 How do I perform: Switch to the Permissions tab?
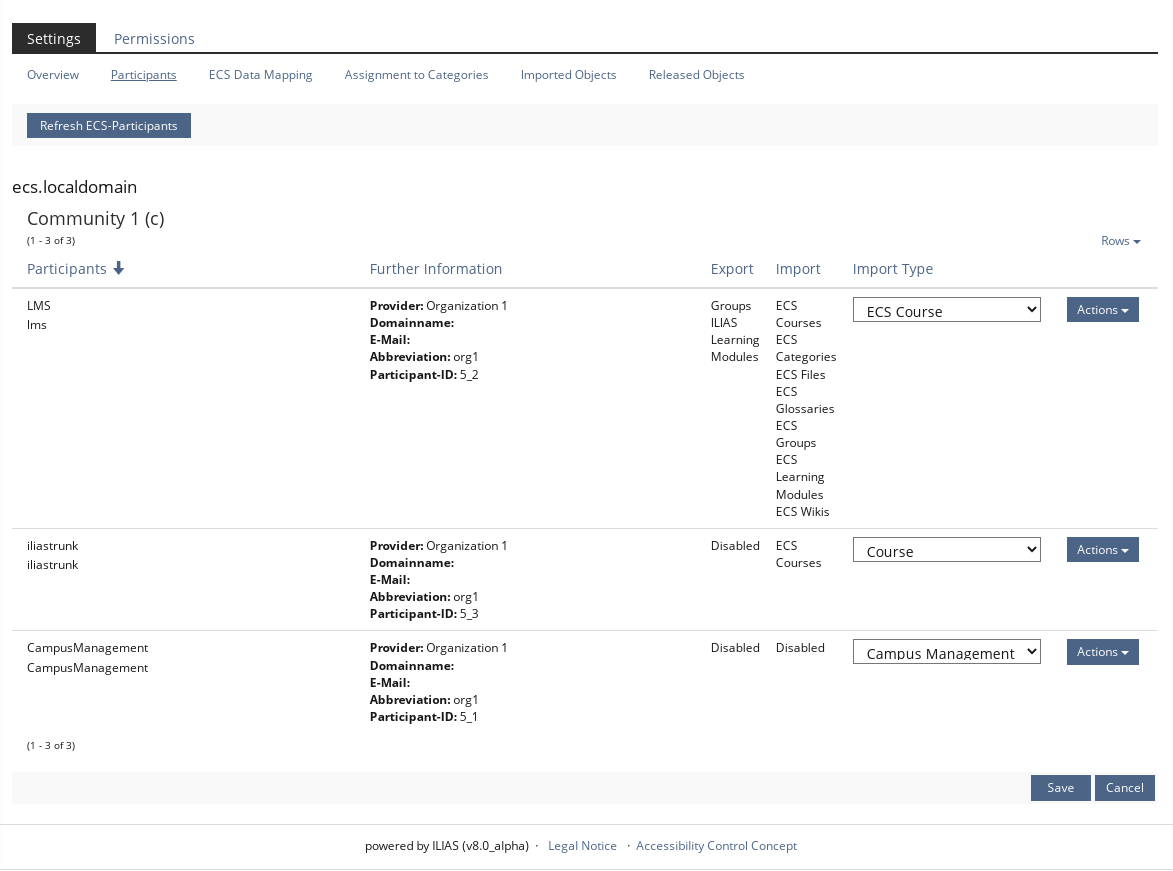[x=154, y=39]
